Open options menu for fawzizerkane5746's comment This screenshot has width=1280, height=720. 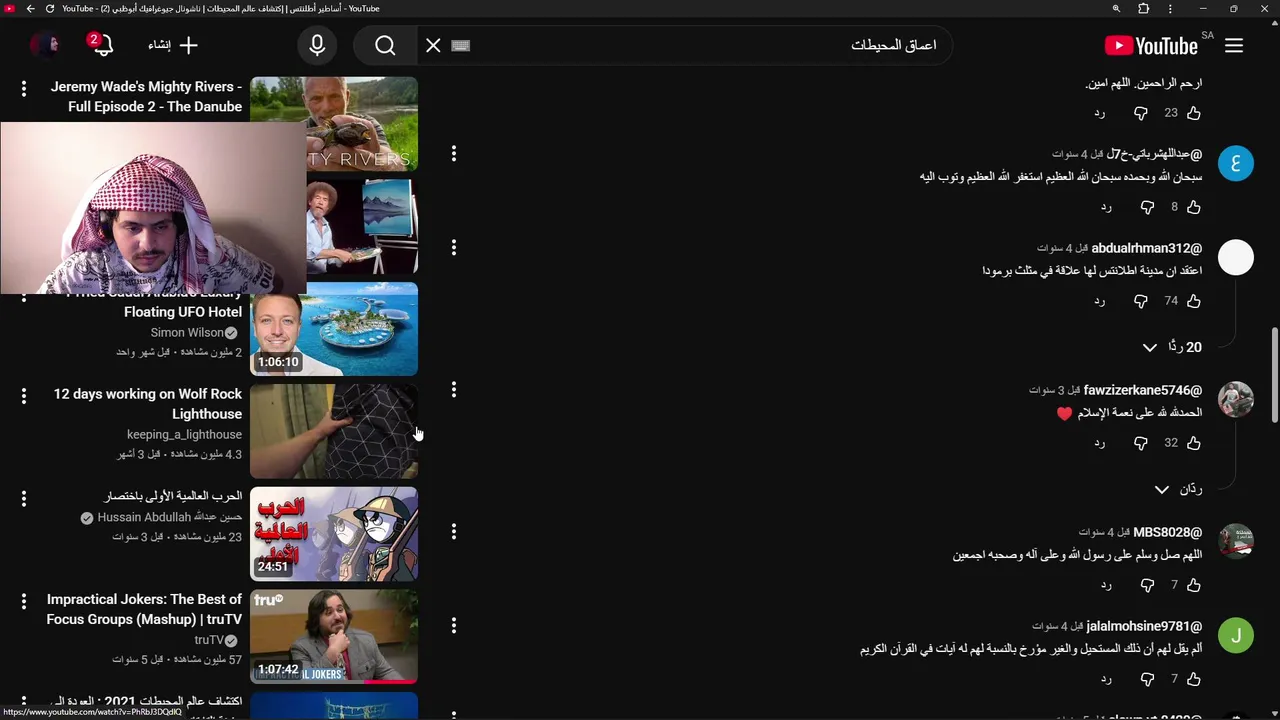coord(454,389)
